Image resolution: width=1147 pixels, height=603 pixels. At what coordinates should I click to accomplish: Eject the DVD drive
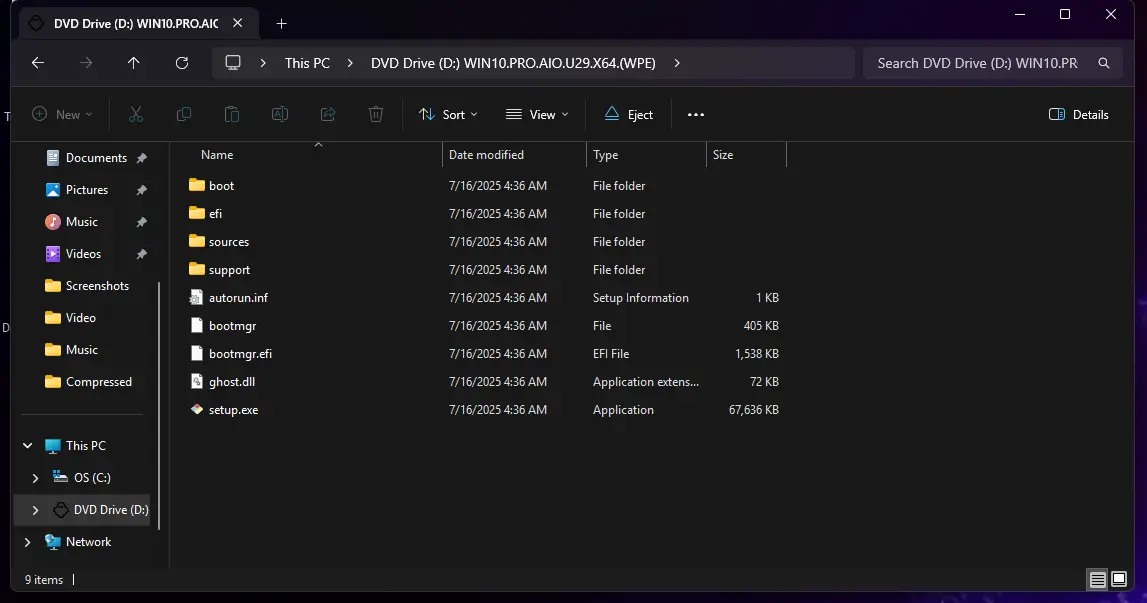628,114
